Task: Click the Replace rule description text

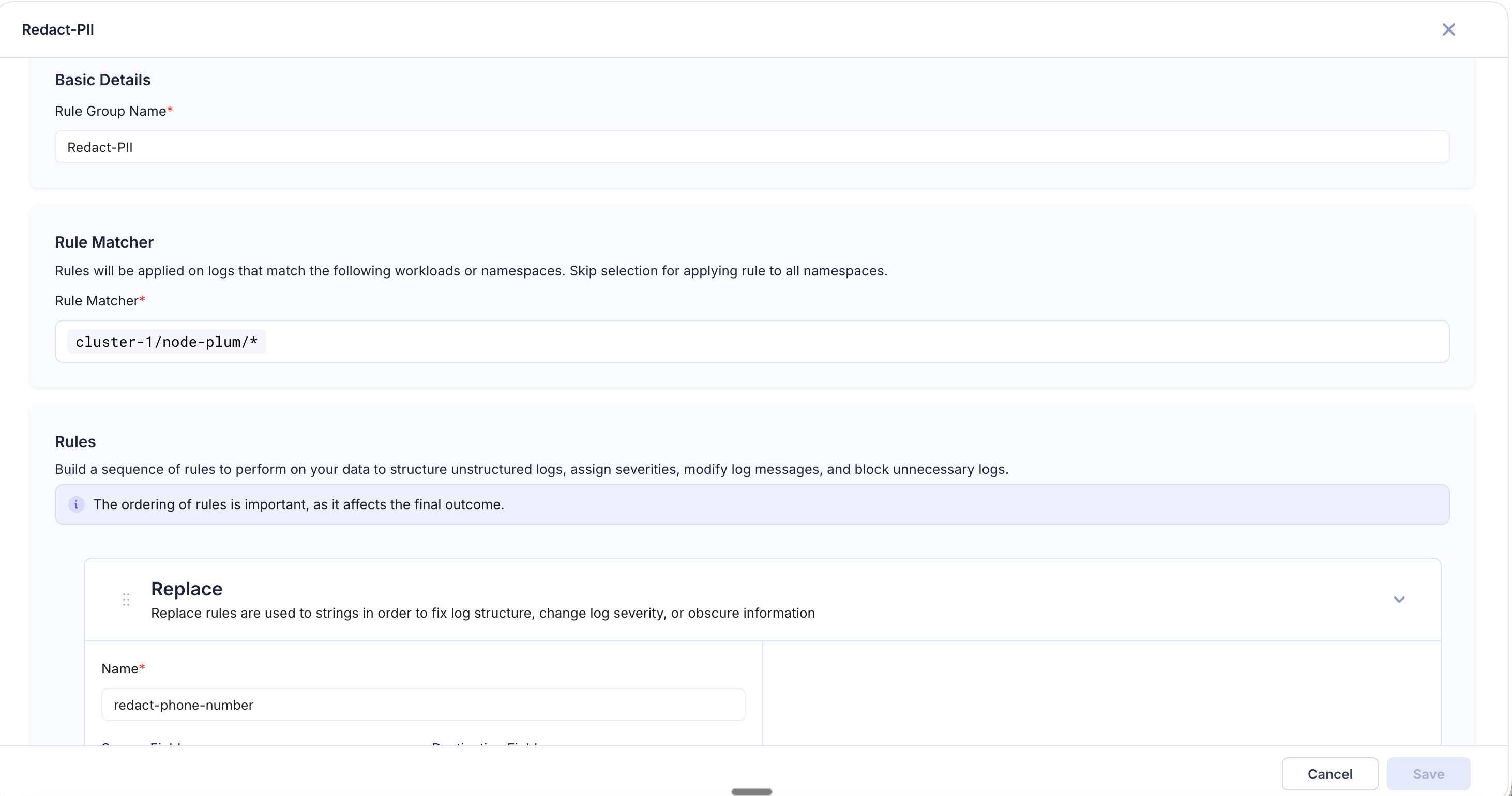Action: tap(482, 613)
